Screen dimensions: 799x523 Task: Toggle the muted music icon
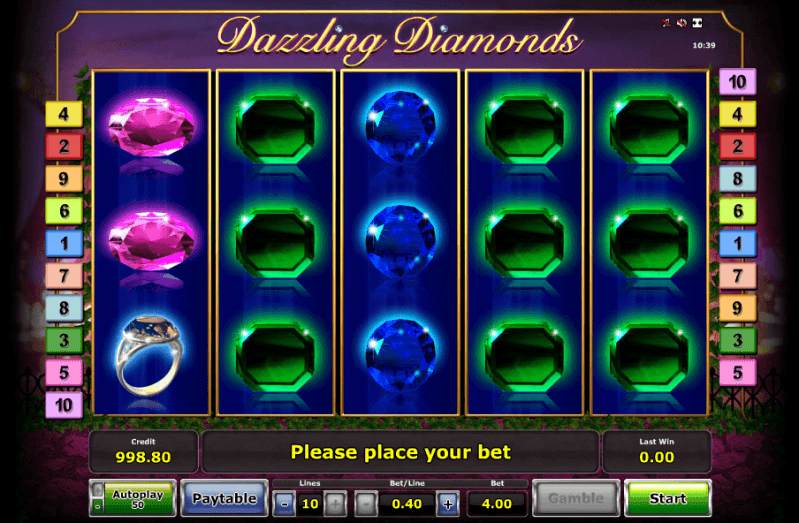coord(666,22)
